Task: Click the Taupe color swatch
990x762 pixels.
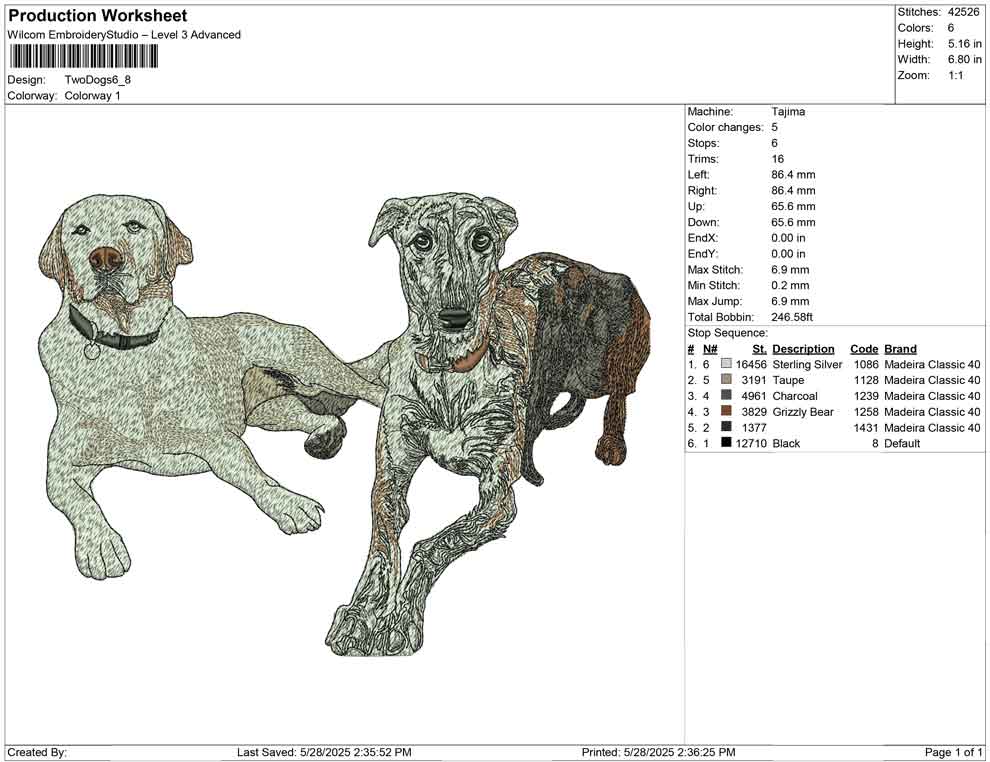Action: [x=726, y=379]
